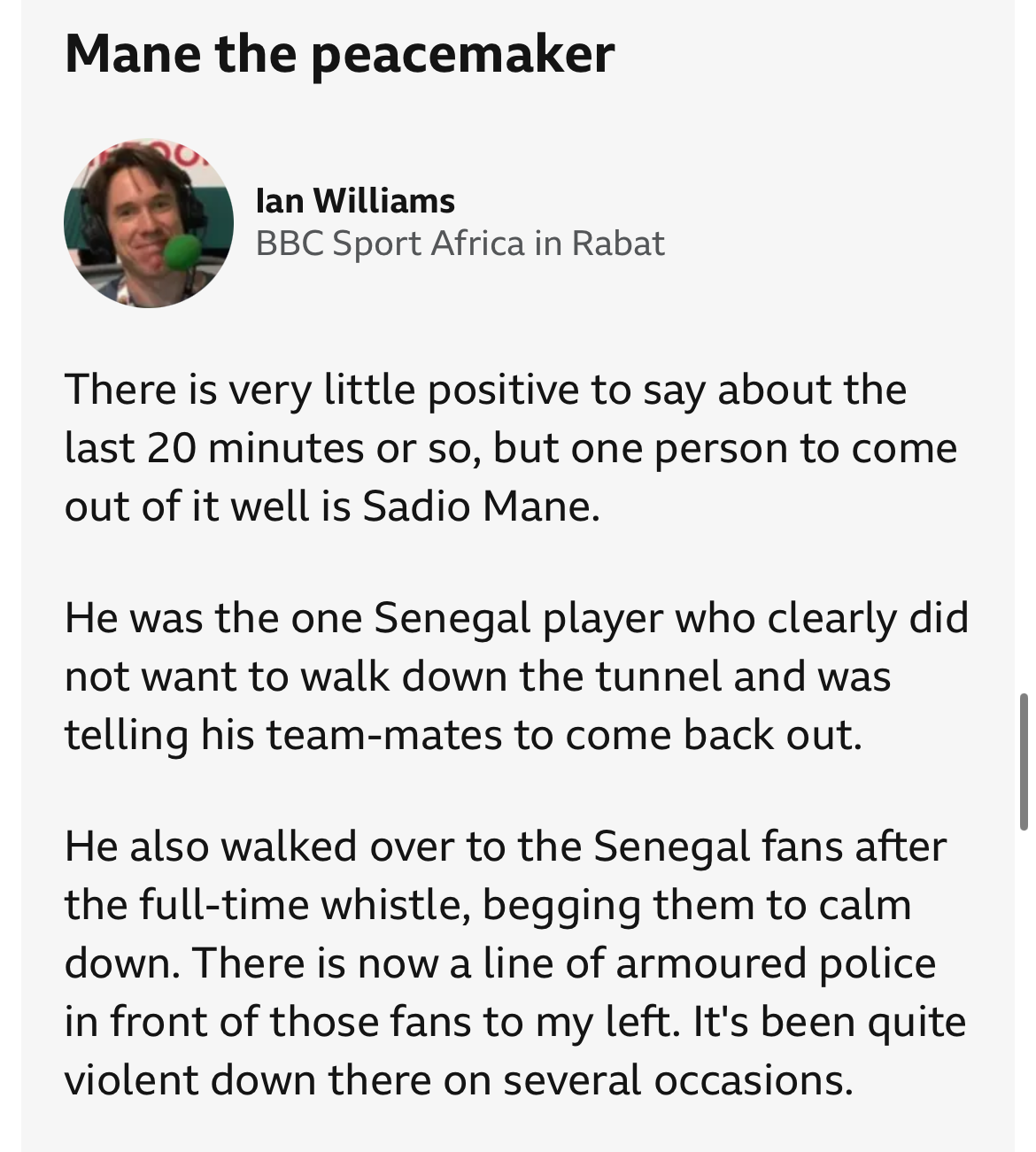Click the word "peacemaker" in the headline

(x=461, y=53)
